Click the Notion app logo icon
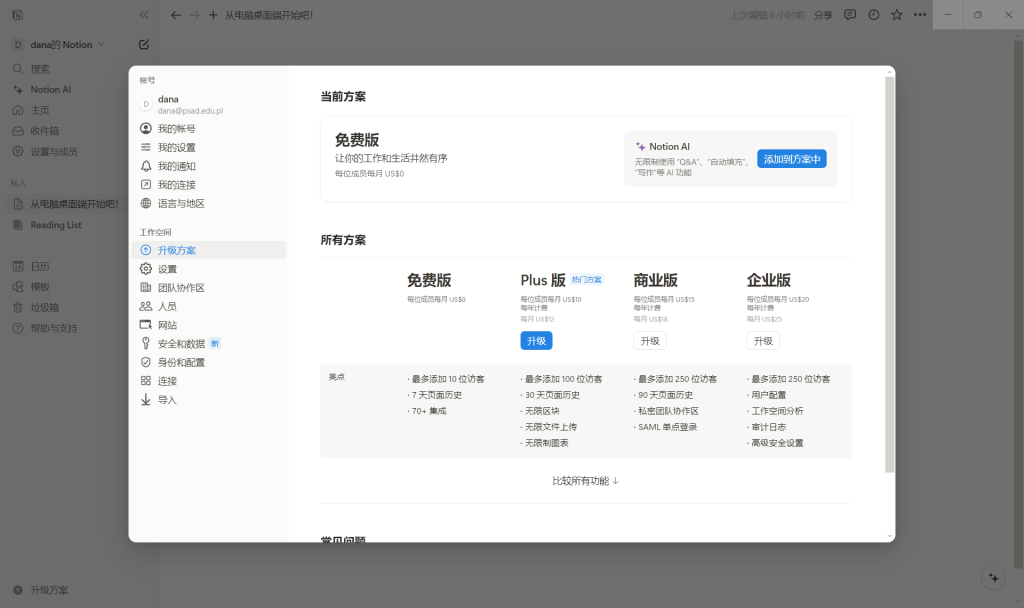This screenshot has height=608, width=1024. [x=18, y=15]
